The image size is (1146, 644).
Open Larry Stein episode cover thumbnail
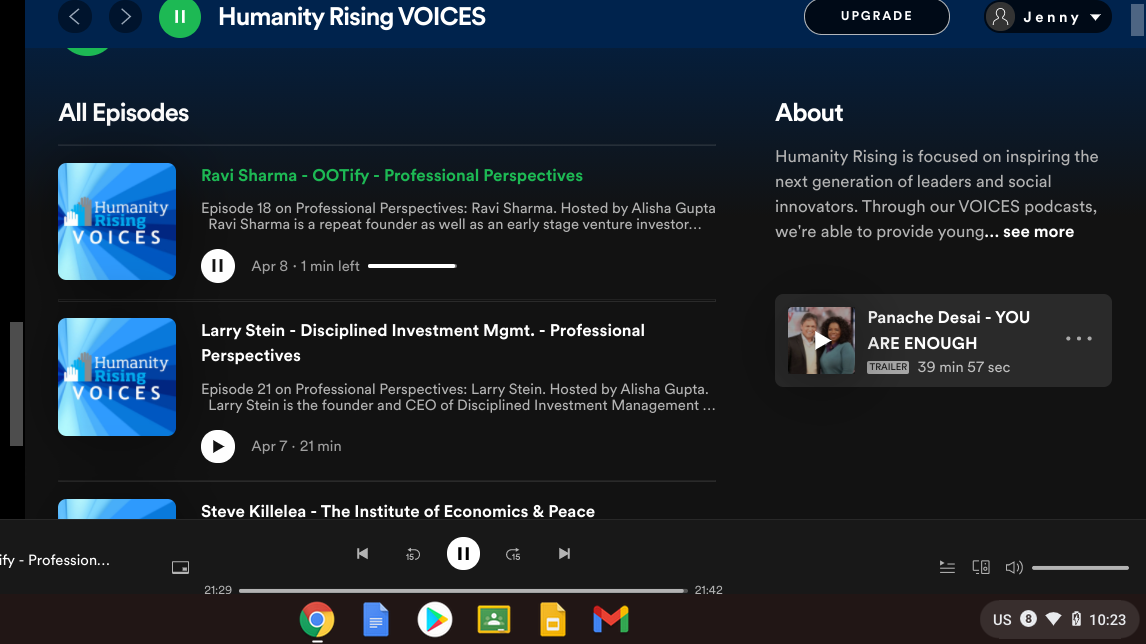(117, 377)
